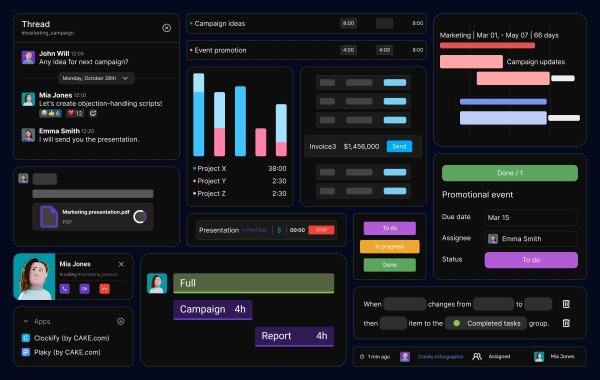This screenshot has height=380, width=600.
Task: Toggle the billable dollar sign icon
Action: pos(279,230)
